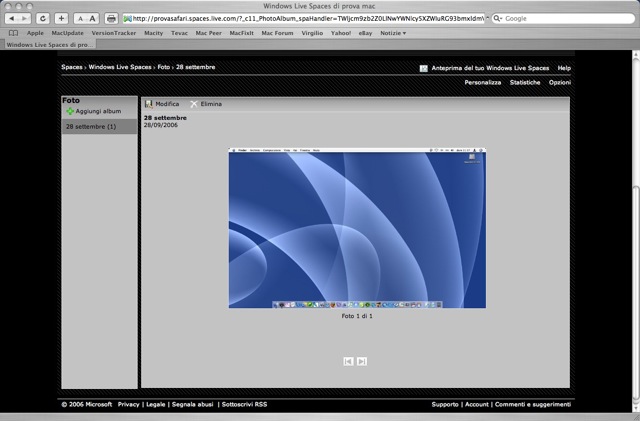Click the Anteprima preview icon

(x=424, y=68)
